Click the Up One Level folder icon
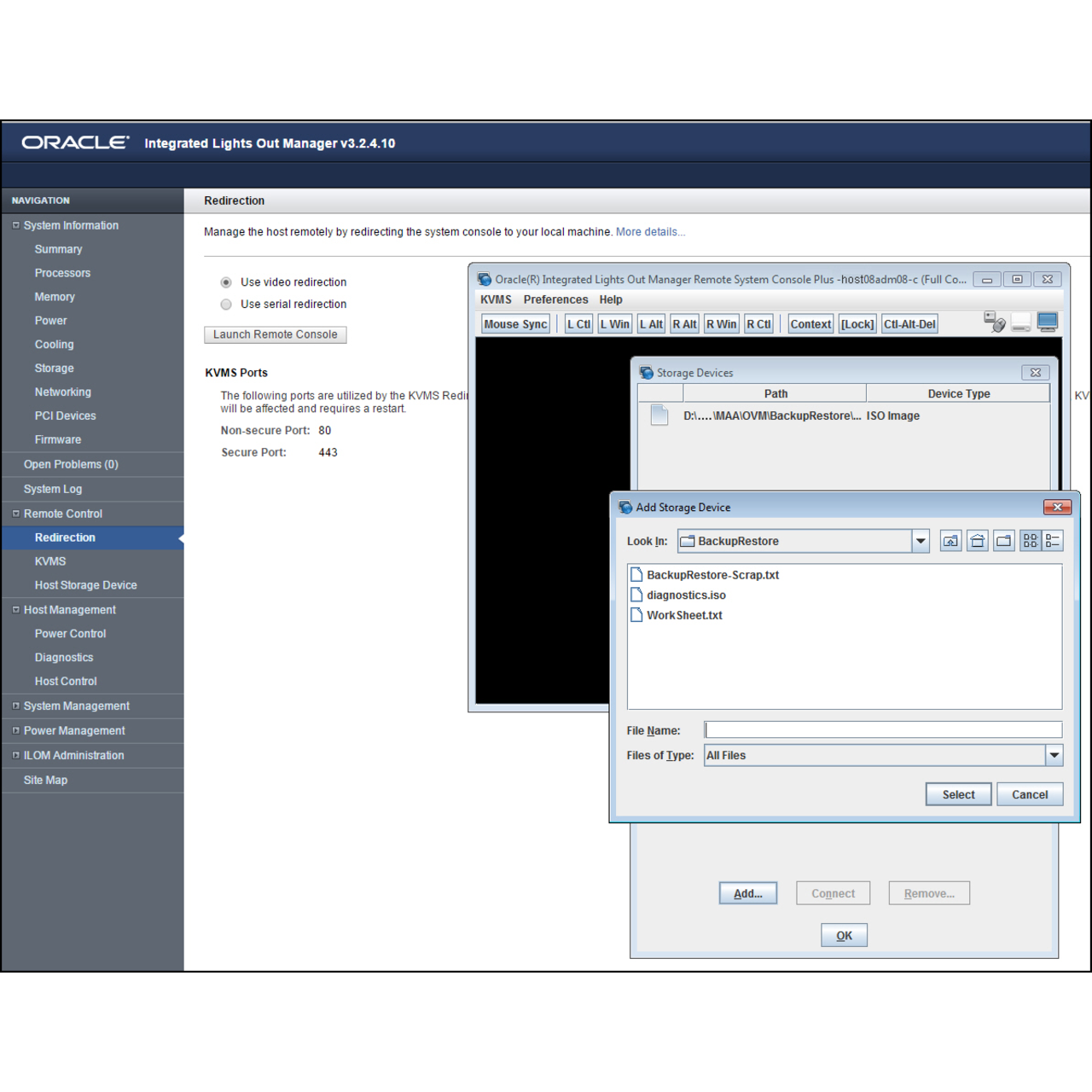Image resolution: width=1092 pixels, height=1092 pixels. [950, 541]
